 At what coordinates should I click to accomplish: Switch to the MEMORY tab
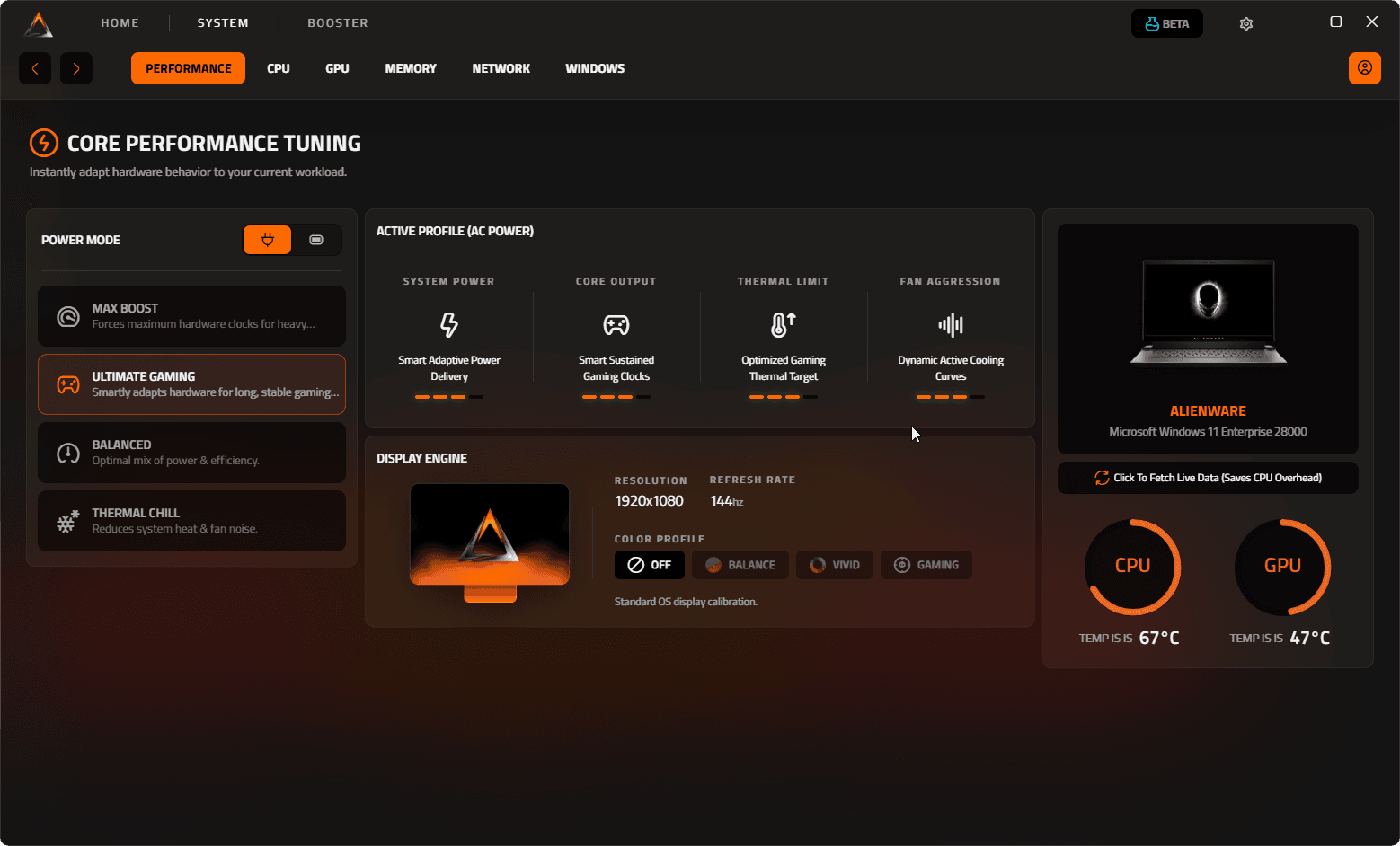pyautogui.click(x=411, y=68)
